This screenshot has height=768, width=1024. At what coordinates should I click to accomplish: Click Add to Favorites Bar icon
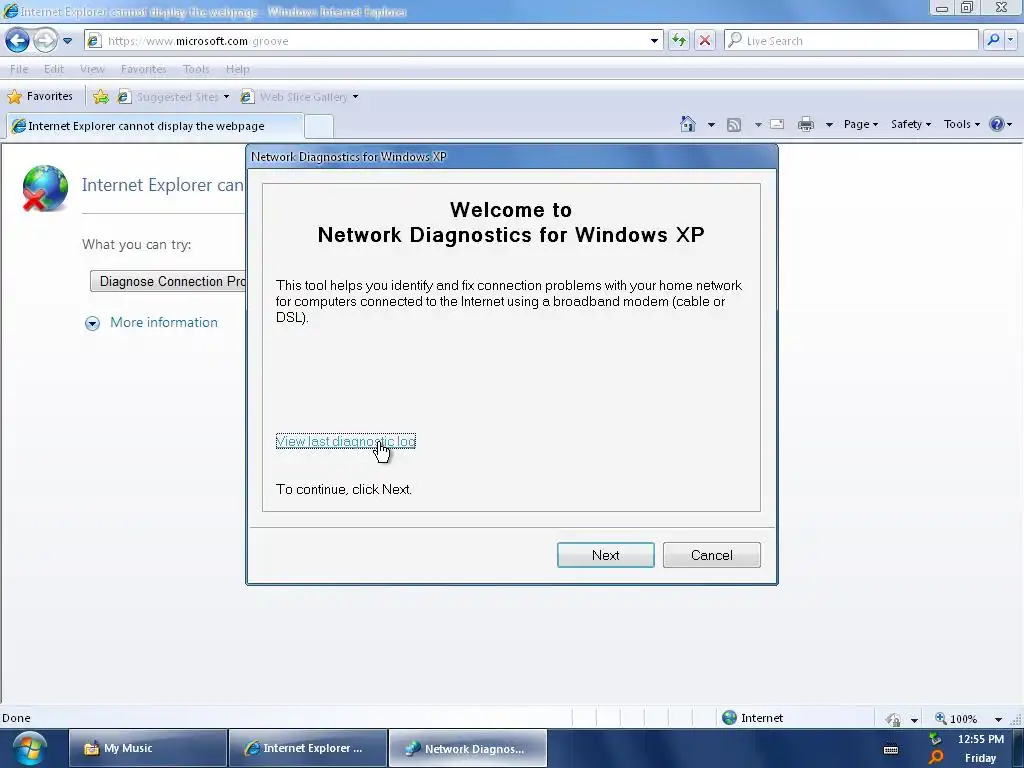coord(101,97)
